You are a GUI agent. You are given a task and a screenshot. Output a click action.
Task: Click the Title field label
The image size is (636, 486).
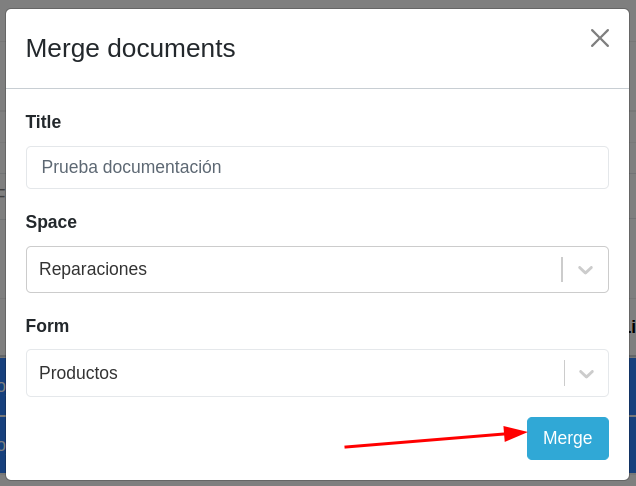click(x=43, y=122)
